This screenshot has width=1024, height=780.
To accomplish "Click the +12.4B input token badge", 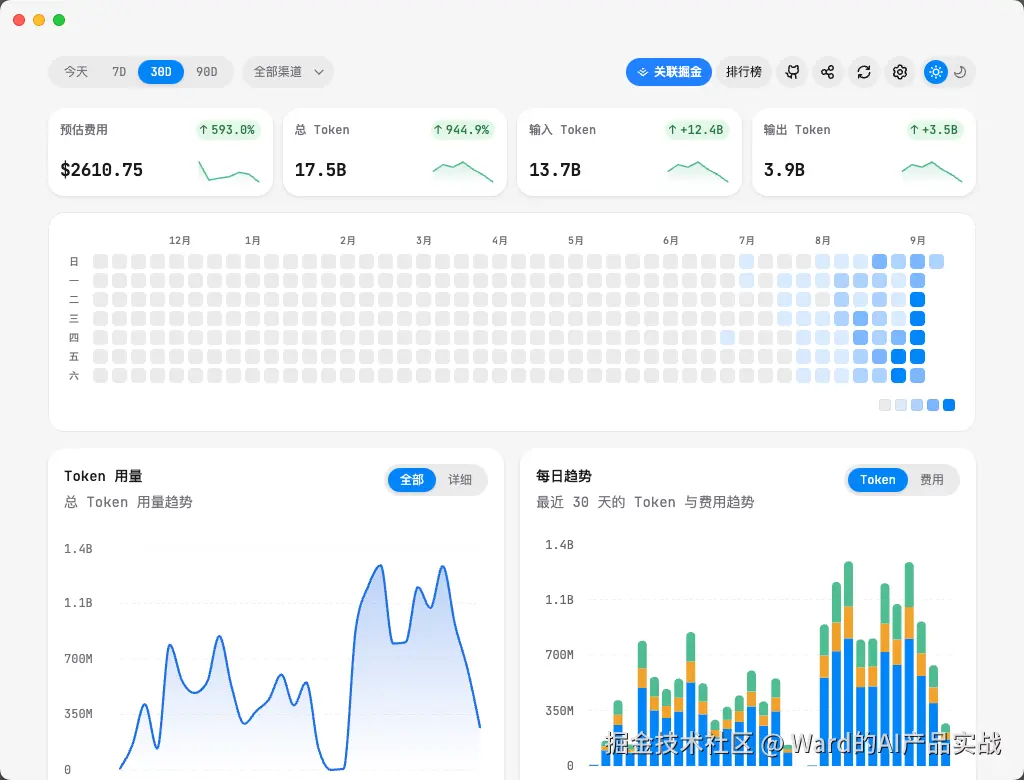I will [x=696, y=130].
